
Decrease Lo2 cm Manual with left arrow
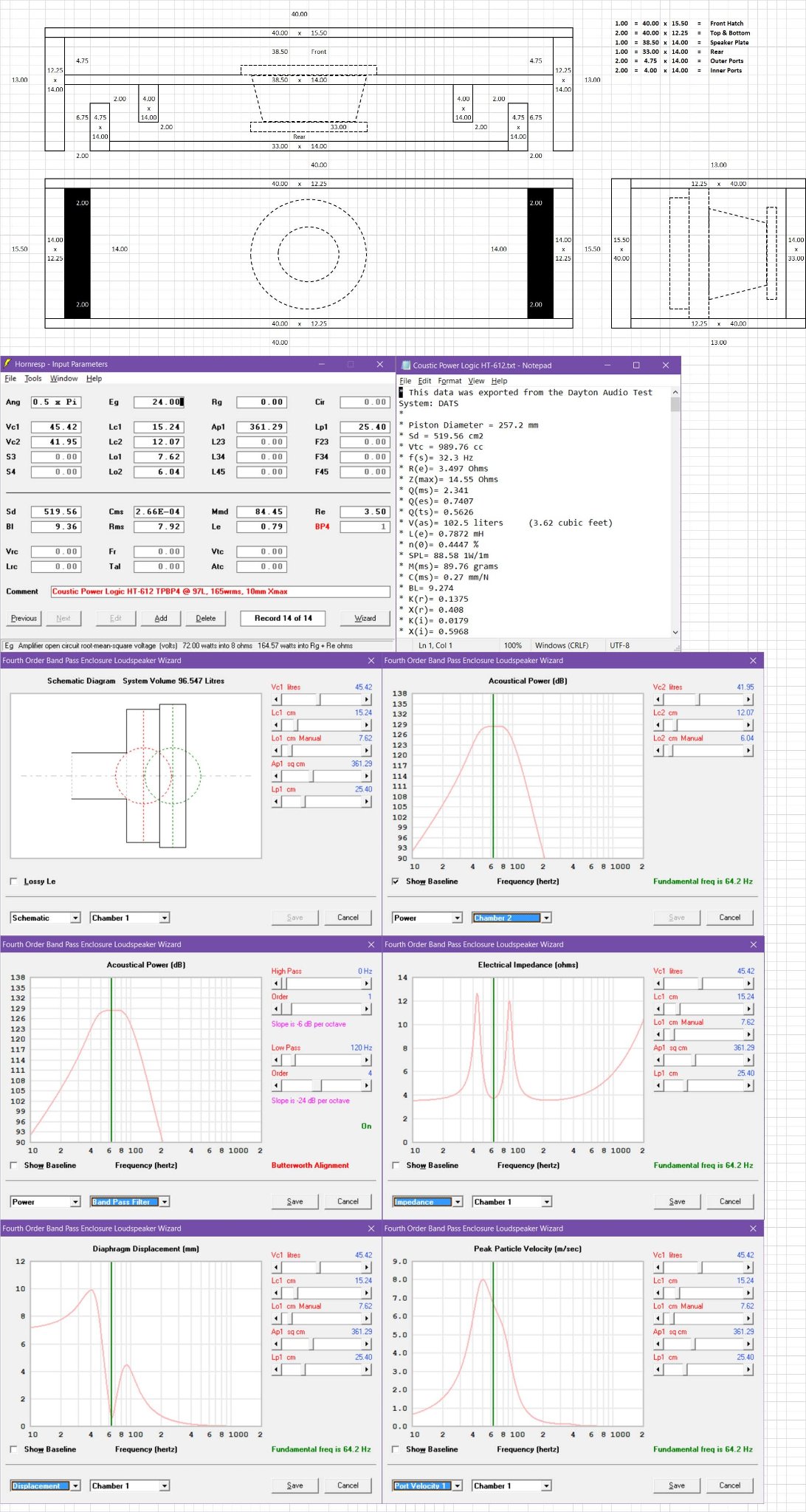pyautogui.click(x=658, y=750)
